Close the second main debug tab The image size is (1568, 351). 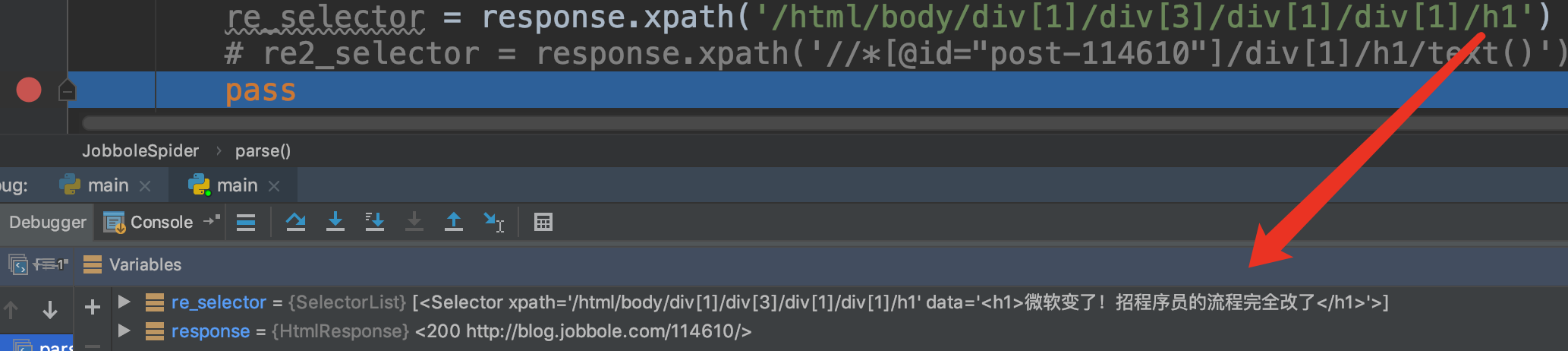coord(274,185)
